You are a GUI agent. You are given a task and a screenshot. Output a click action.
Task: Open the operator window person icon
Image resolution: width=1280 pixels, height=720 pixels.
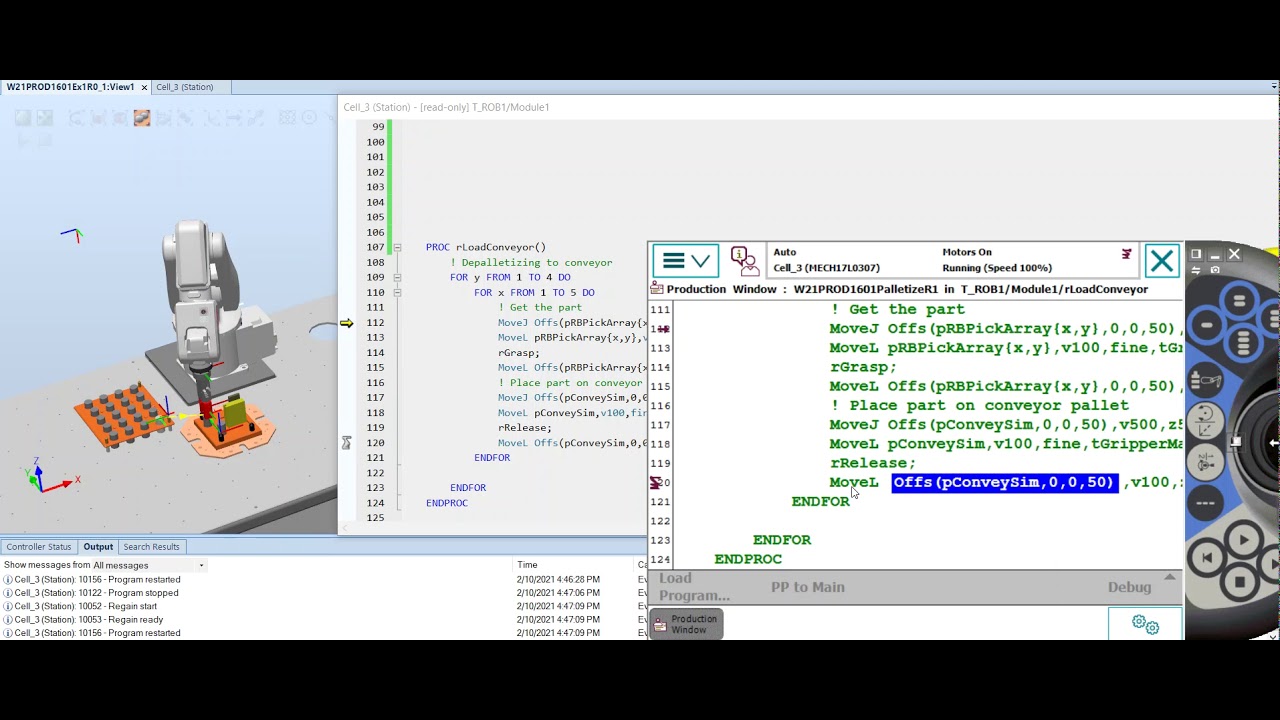click(x=743, y=261)
